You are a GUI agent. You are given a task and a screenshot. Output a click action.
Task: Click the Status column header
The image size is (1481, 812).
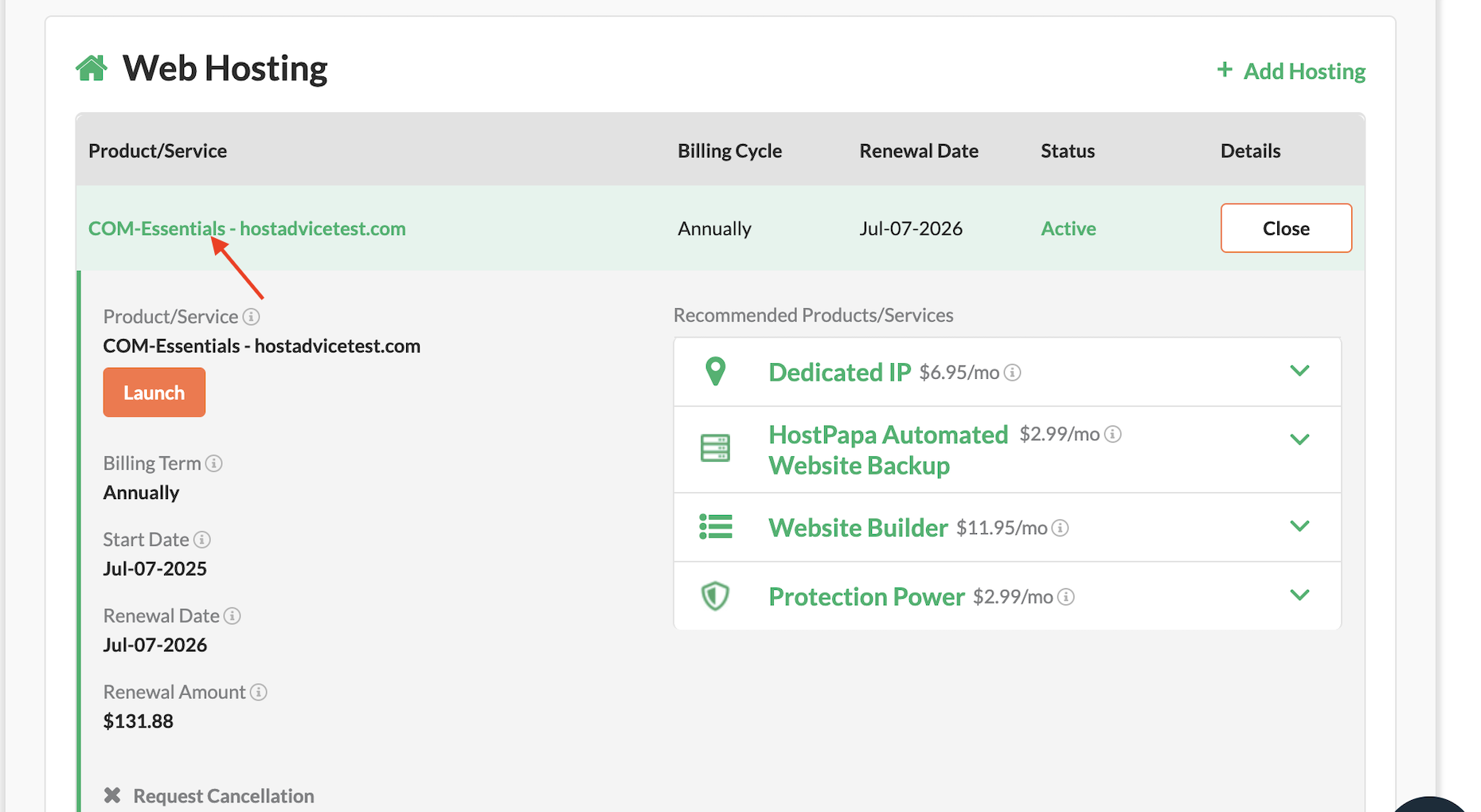pos(1068,151)
